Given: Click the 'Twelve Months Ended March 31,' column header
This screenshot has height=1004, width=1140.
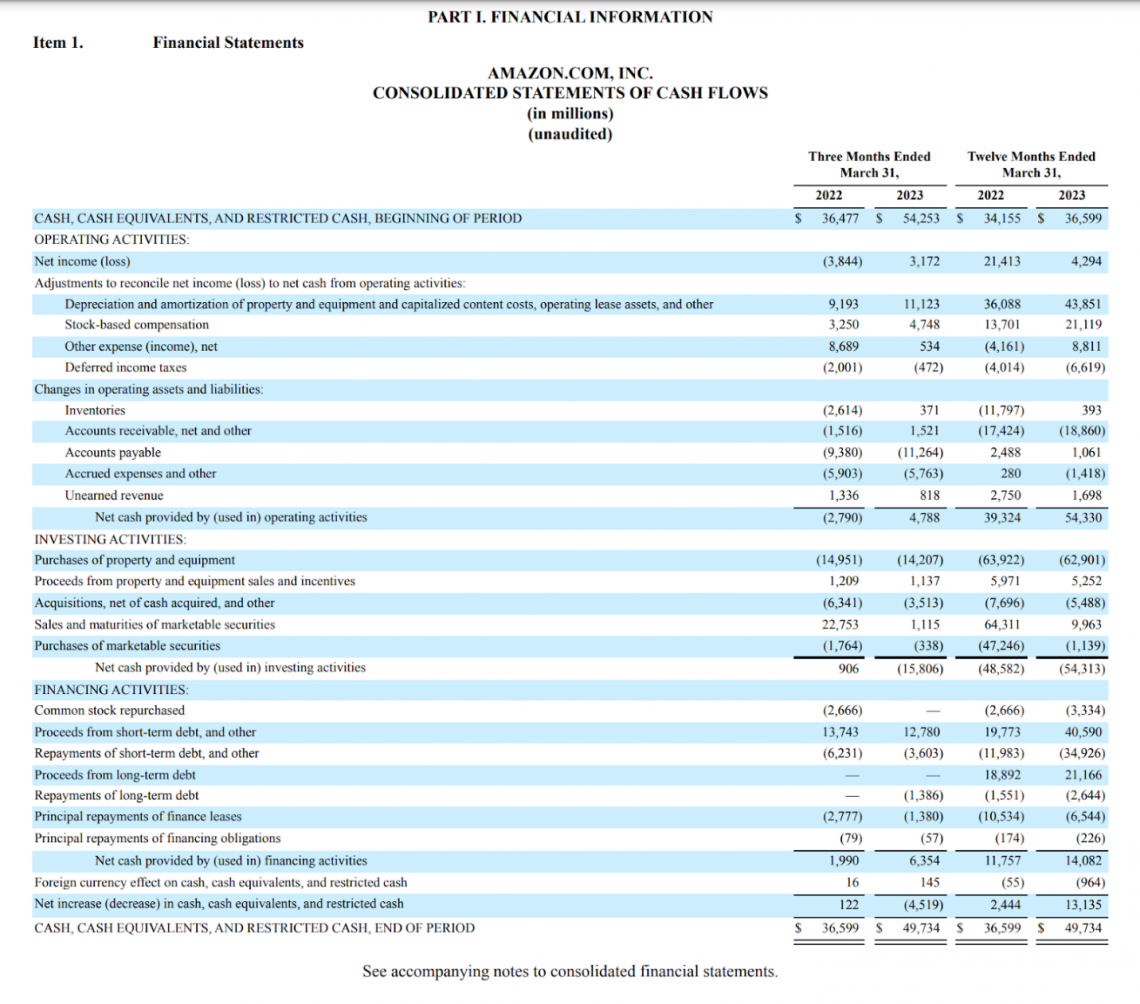Looking at the screenshot, I should (1030, 164).
